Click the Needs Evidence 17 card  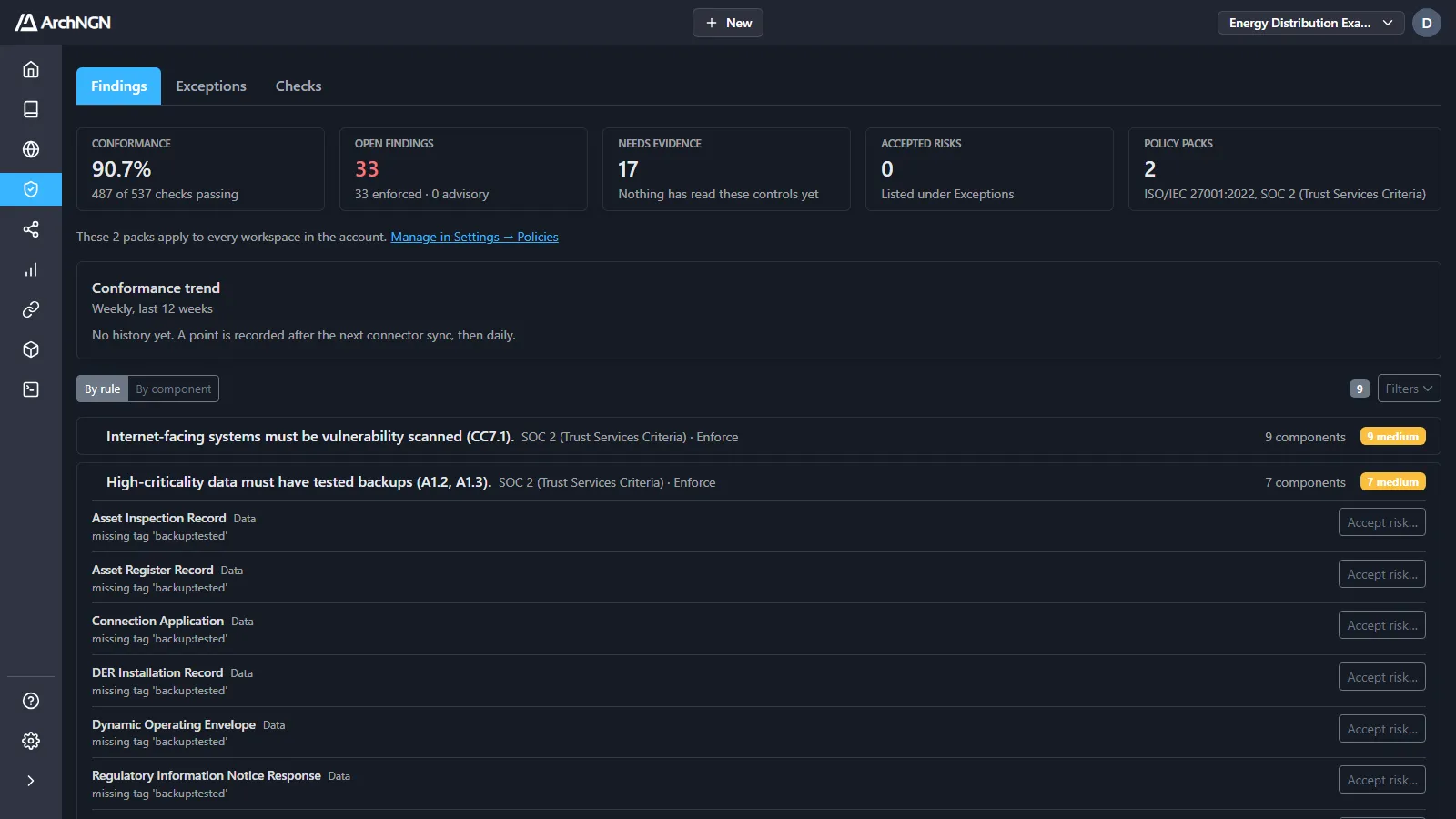[726, 169]
